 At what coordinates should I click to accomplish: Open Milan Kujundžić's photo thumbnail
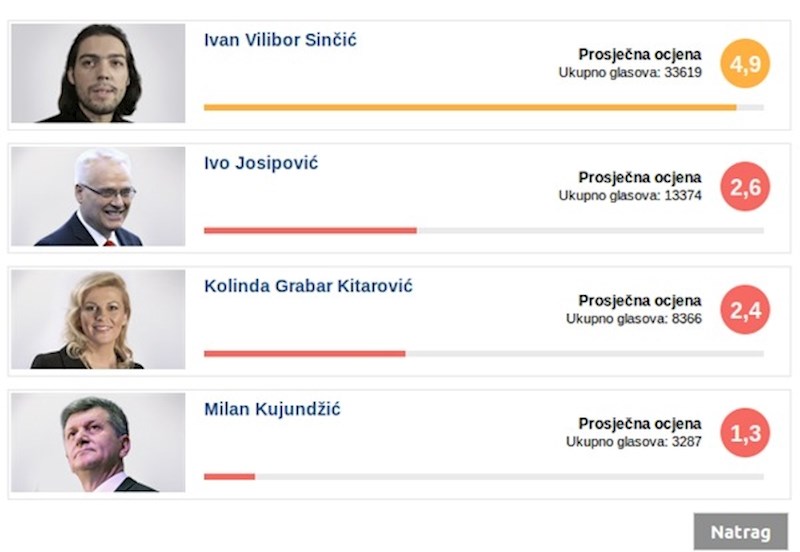(x=98, y=443)
